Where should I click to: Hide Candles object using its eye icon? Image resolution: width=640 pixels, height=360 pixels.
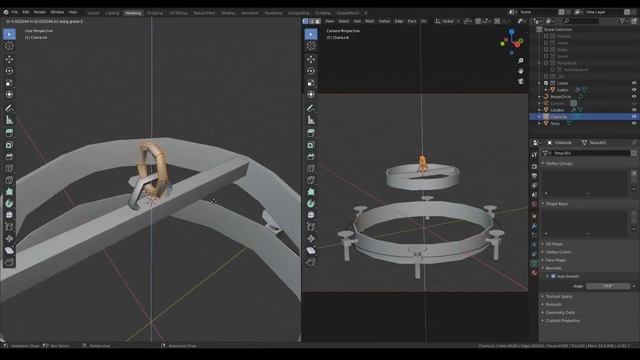pyautogui.click(x=634, y=110)
